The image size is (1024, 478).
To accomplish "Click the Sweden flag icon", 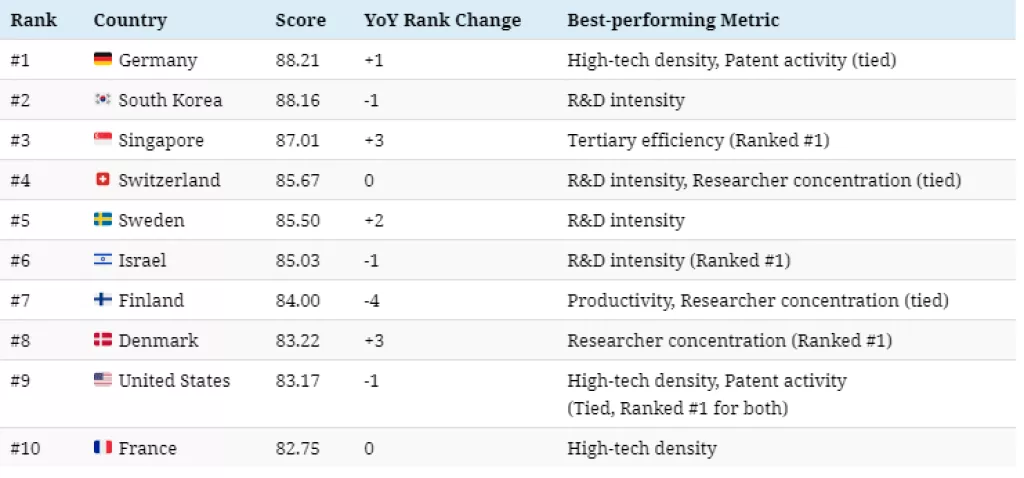I will coord(102,220).
